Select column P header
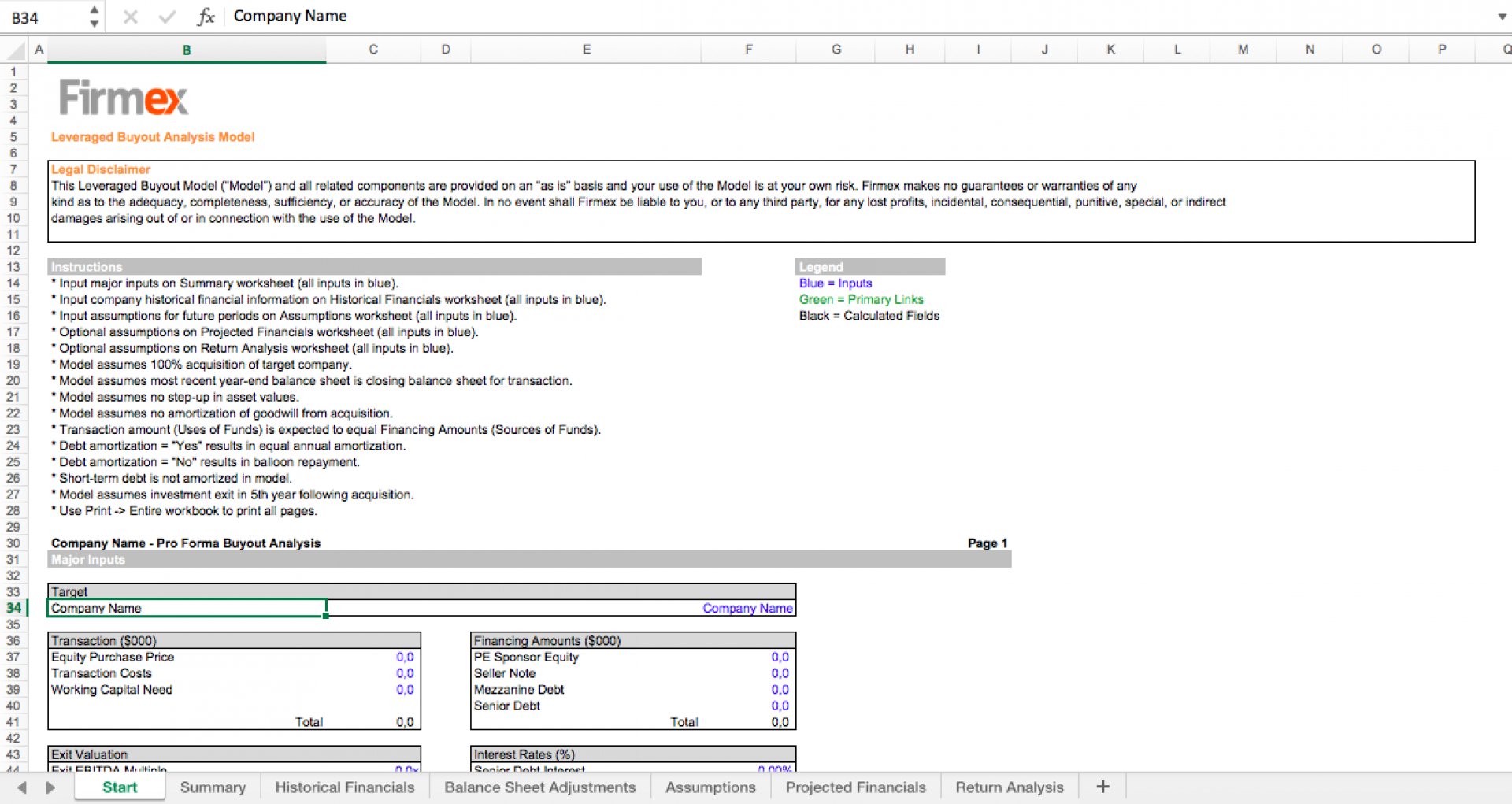The height and width of the screenshot is (804, 1512). [1442, 50]
